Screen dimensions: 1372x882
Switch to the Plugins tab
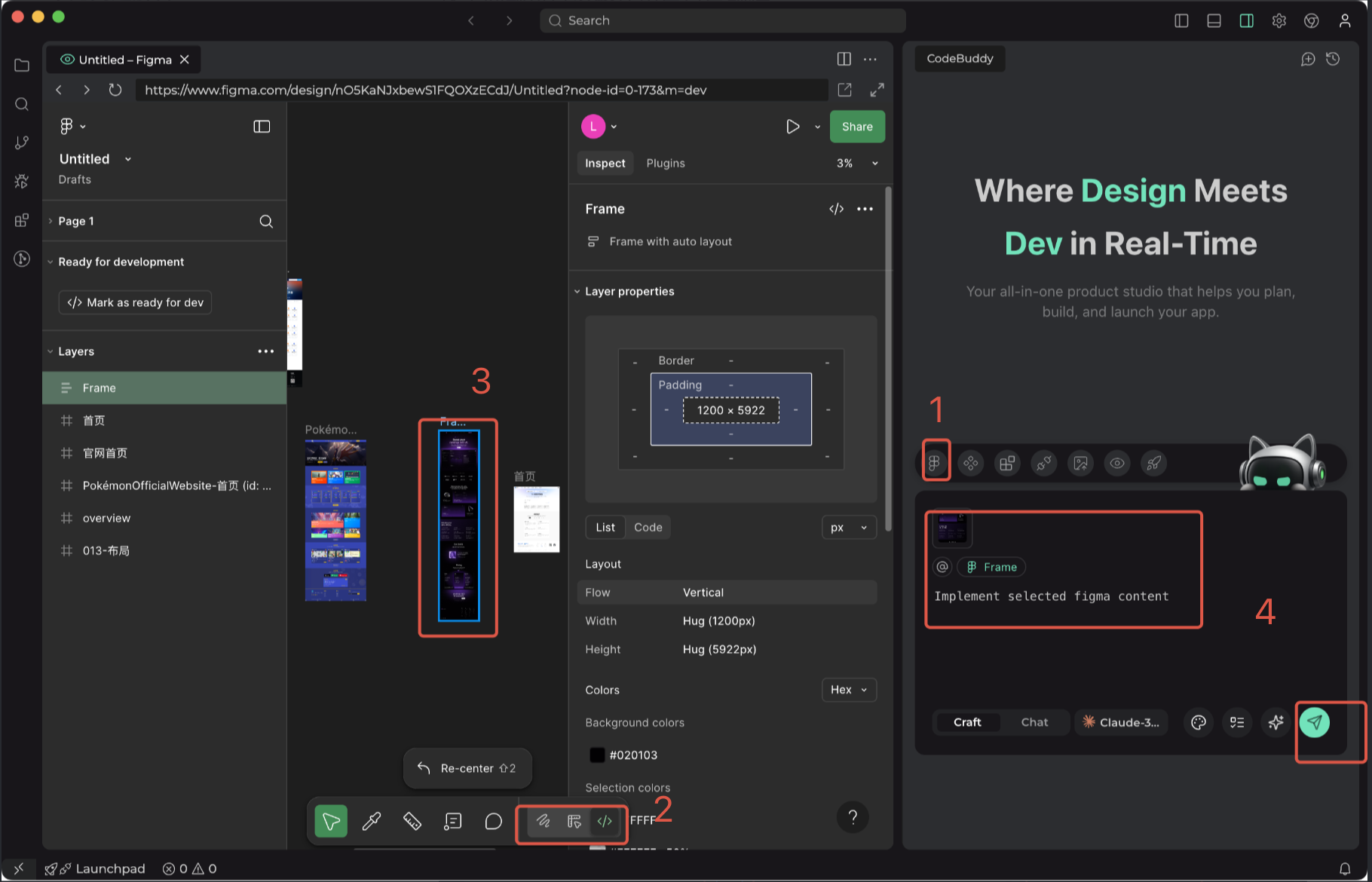pyautogui.click(x=665, y=164)
